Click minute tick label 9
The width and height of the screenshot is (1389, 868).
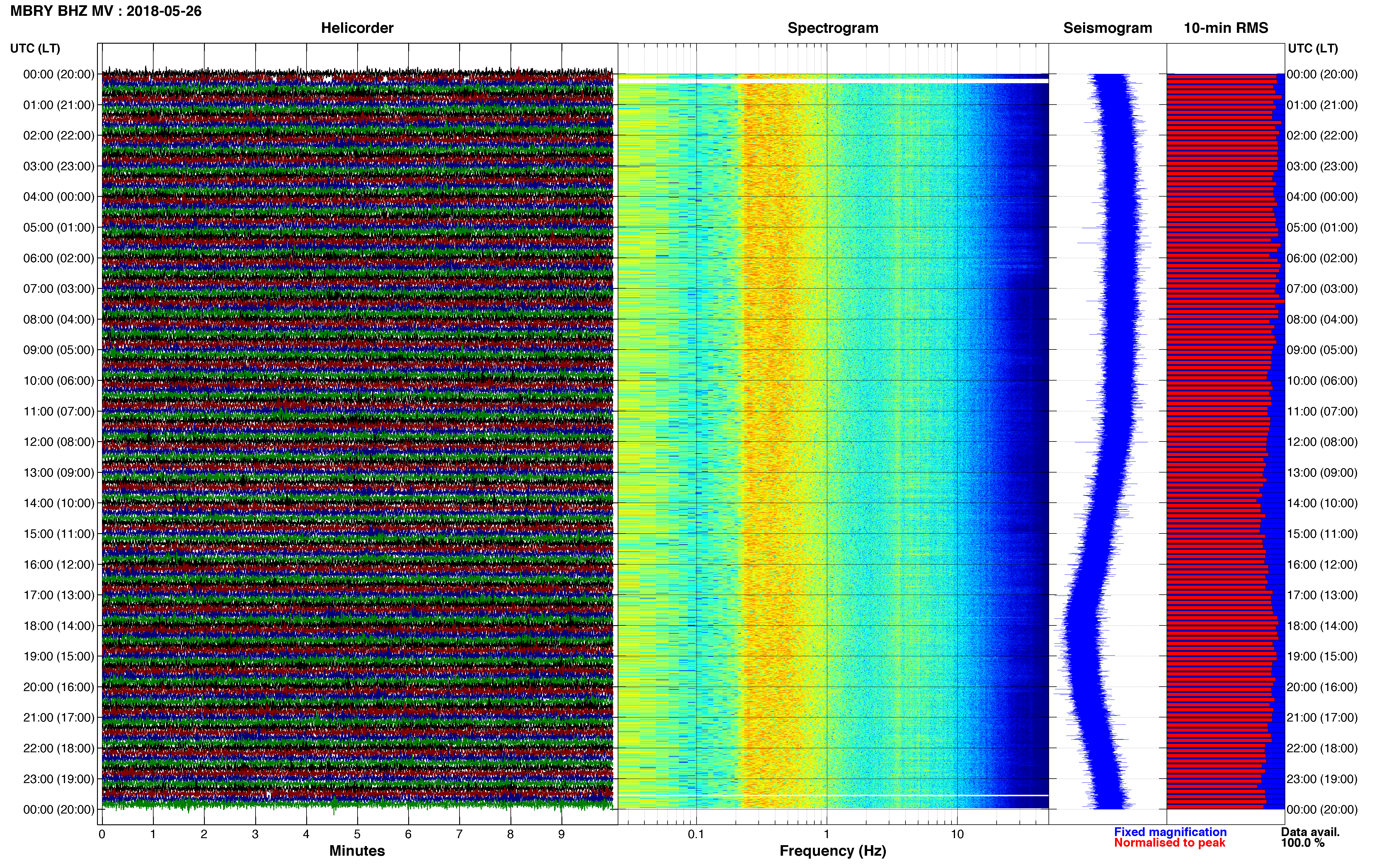[561, 834]
